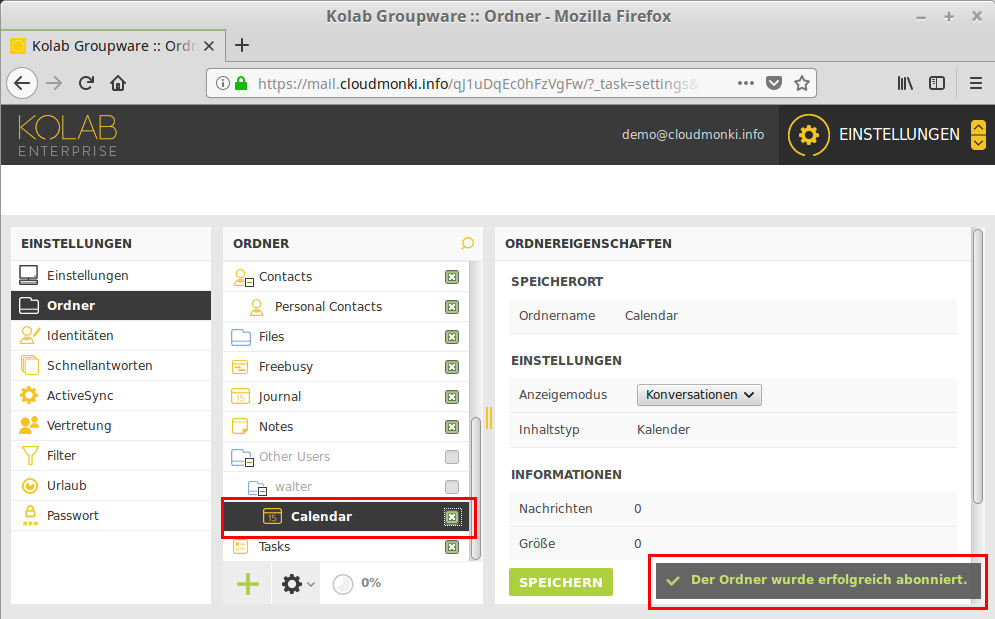
Task: Open the Urlaub settings section
Action: [111, 486]
